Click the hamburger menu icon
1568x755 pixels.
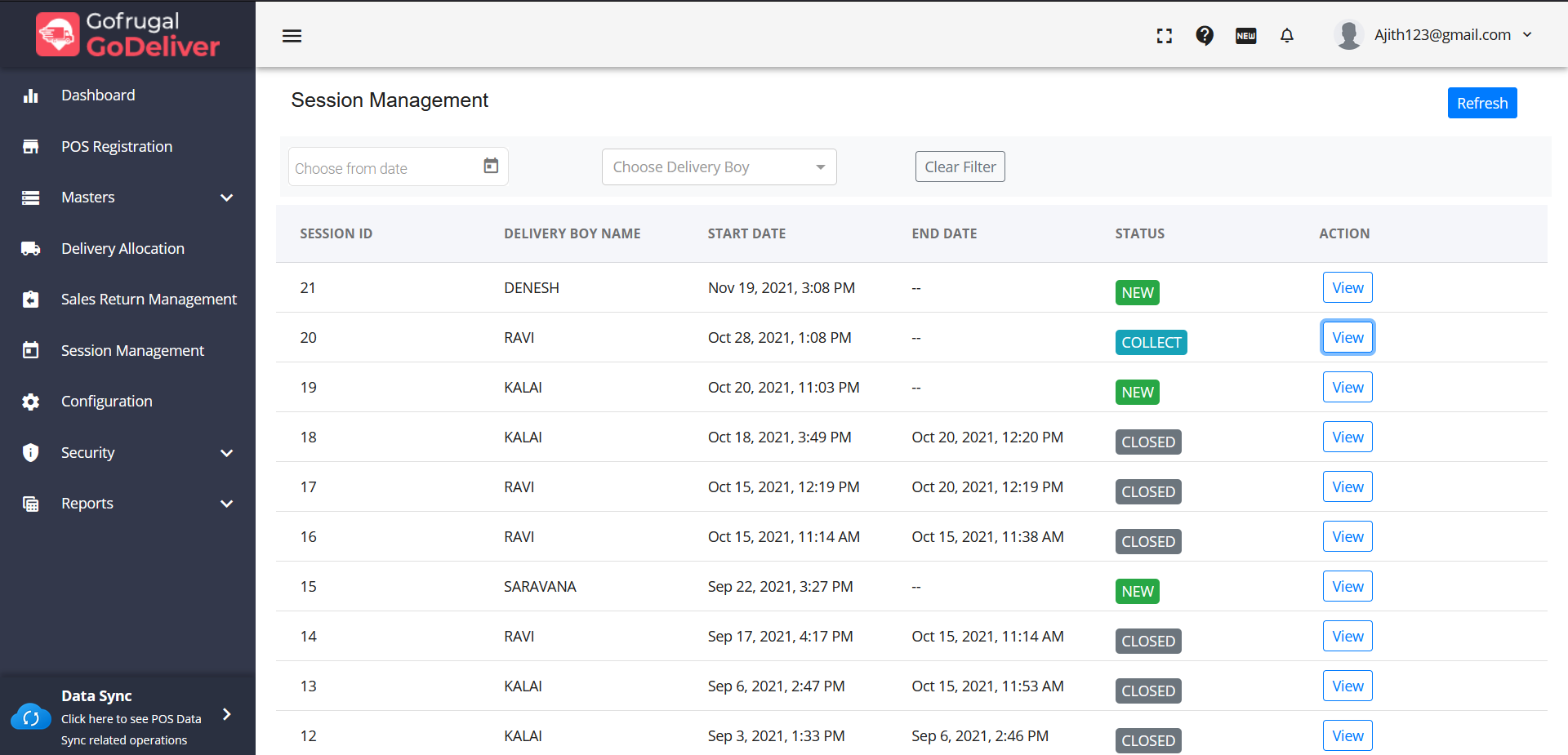pos(292,36)
